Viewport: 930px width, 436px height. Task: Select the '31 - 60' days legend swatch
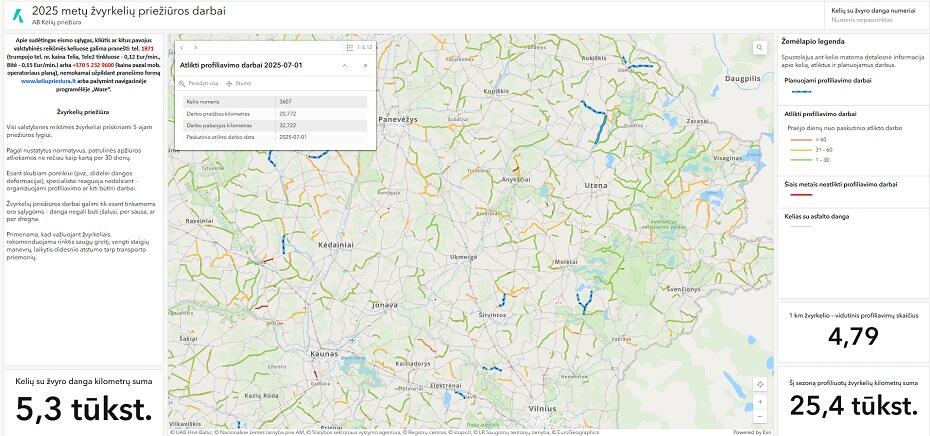pos(801,149)
